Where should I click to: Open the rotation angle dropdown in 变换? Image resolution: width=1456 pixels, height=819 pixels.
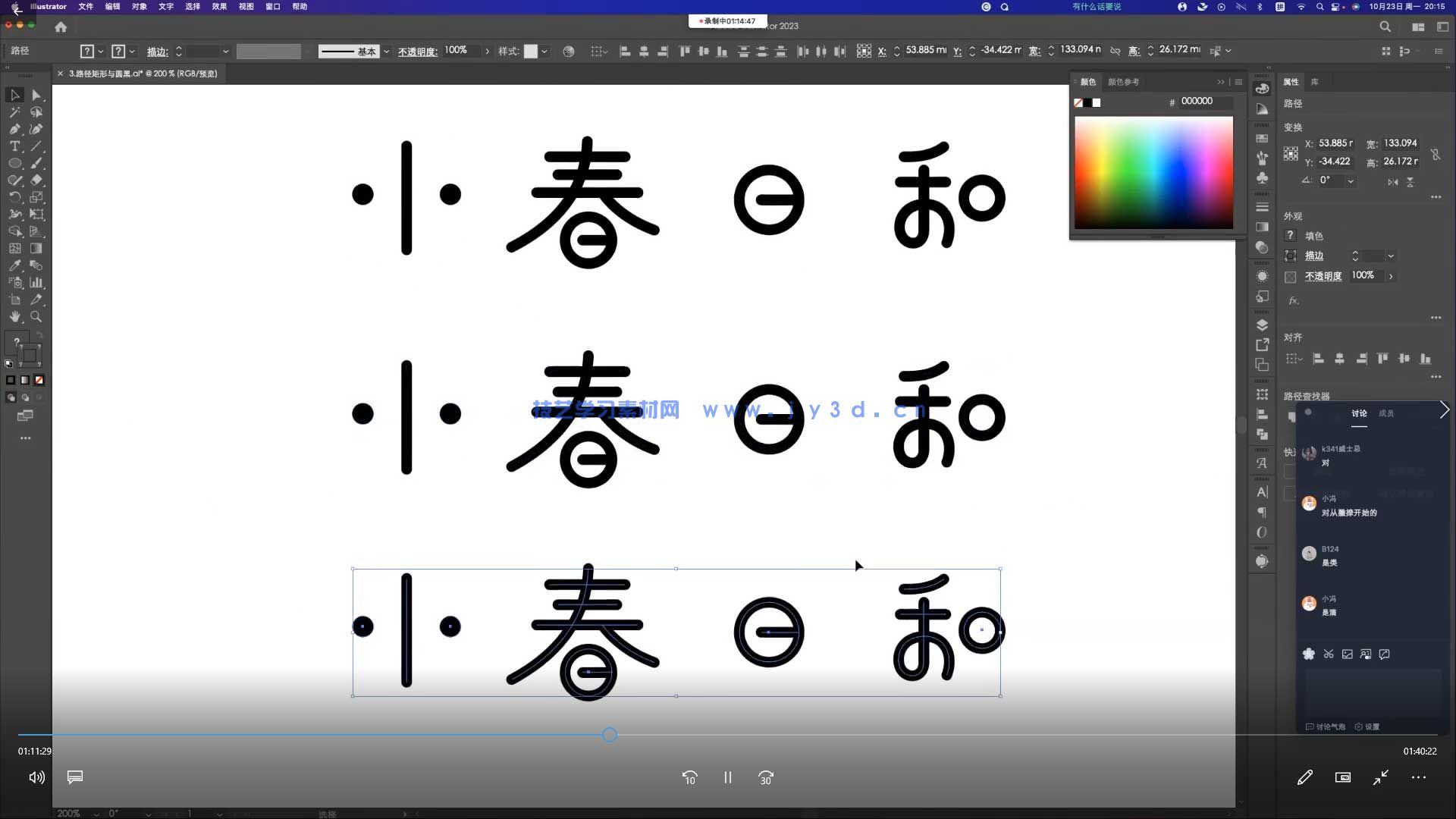coord(1351,181)
